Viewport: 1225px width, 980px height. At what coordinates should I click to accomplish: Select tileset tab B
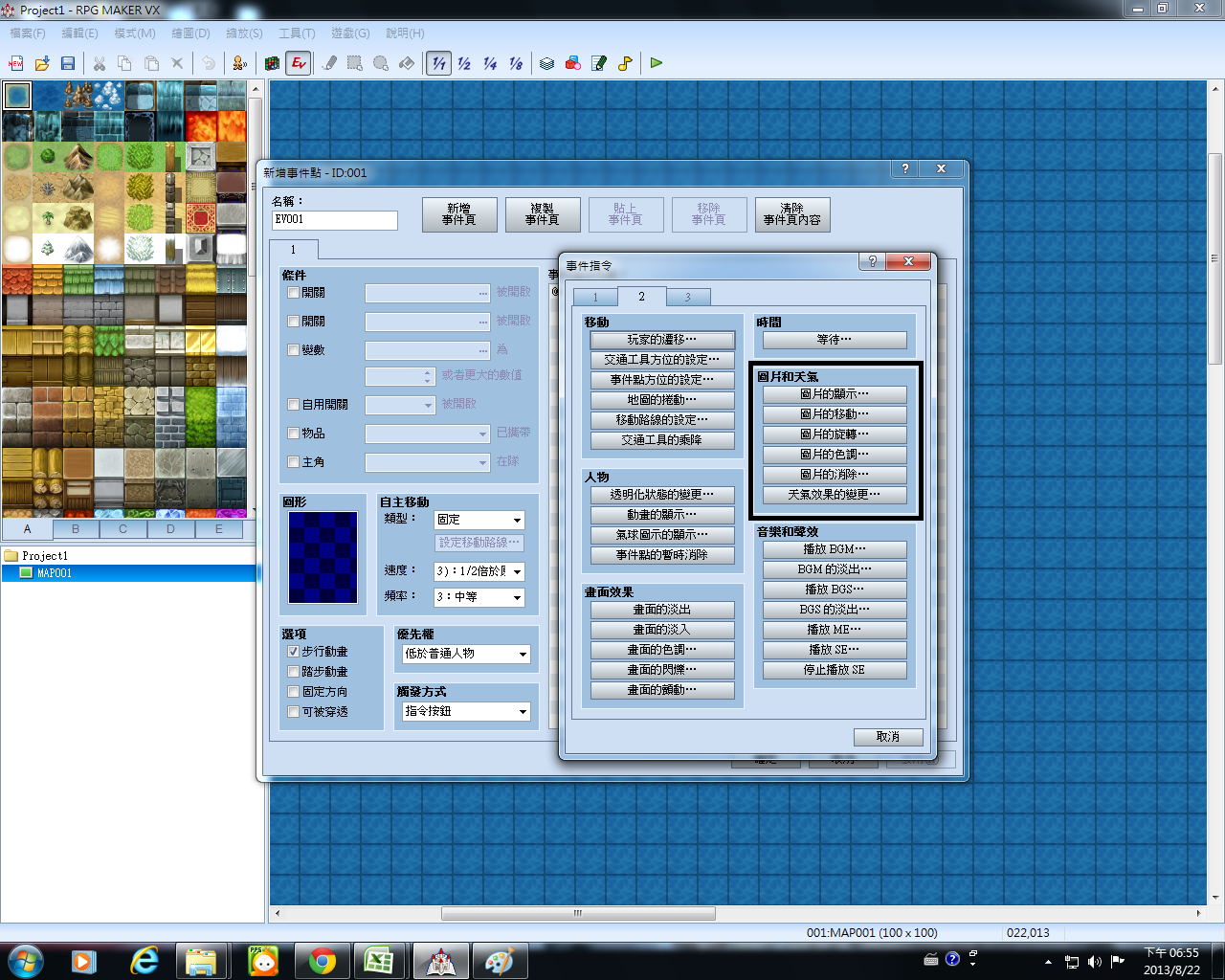pyautogui.click(x=76, y=529)
